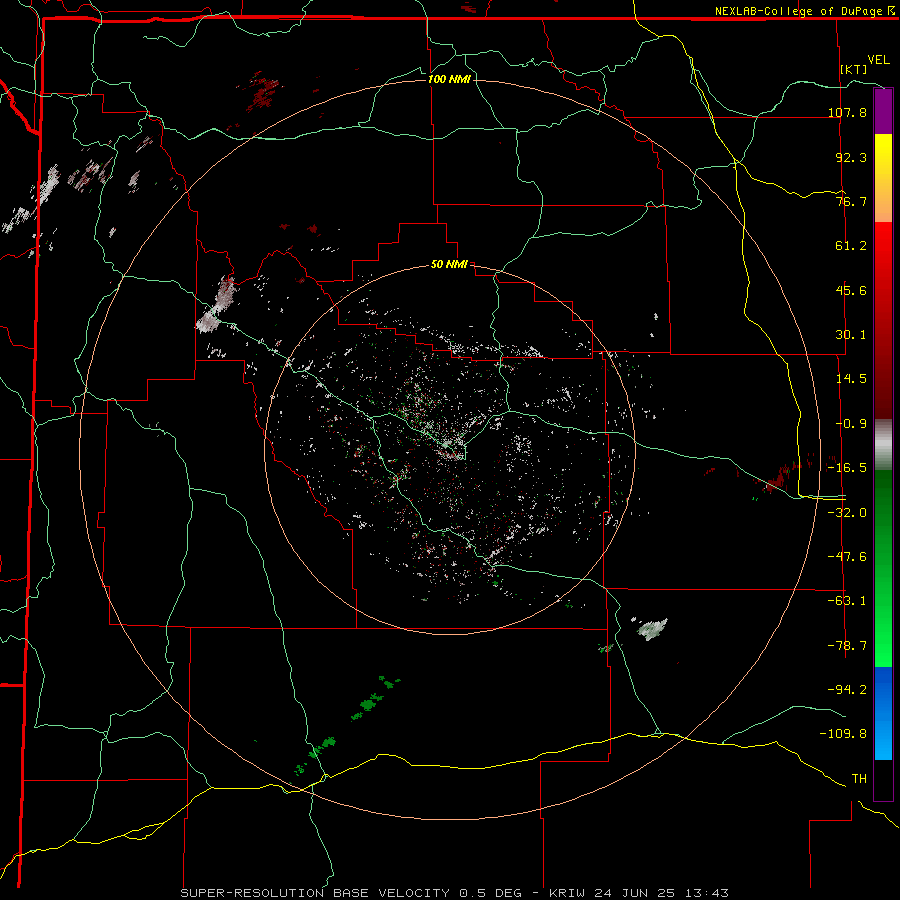The width and height of the screenshot is (900, 900).
Task: Select the -32.0 legend value
Action: (847, 513)
